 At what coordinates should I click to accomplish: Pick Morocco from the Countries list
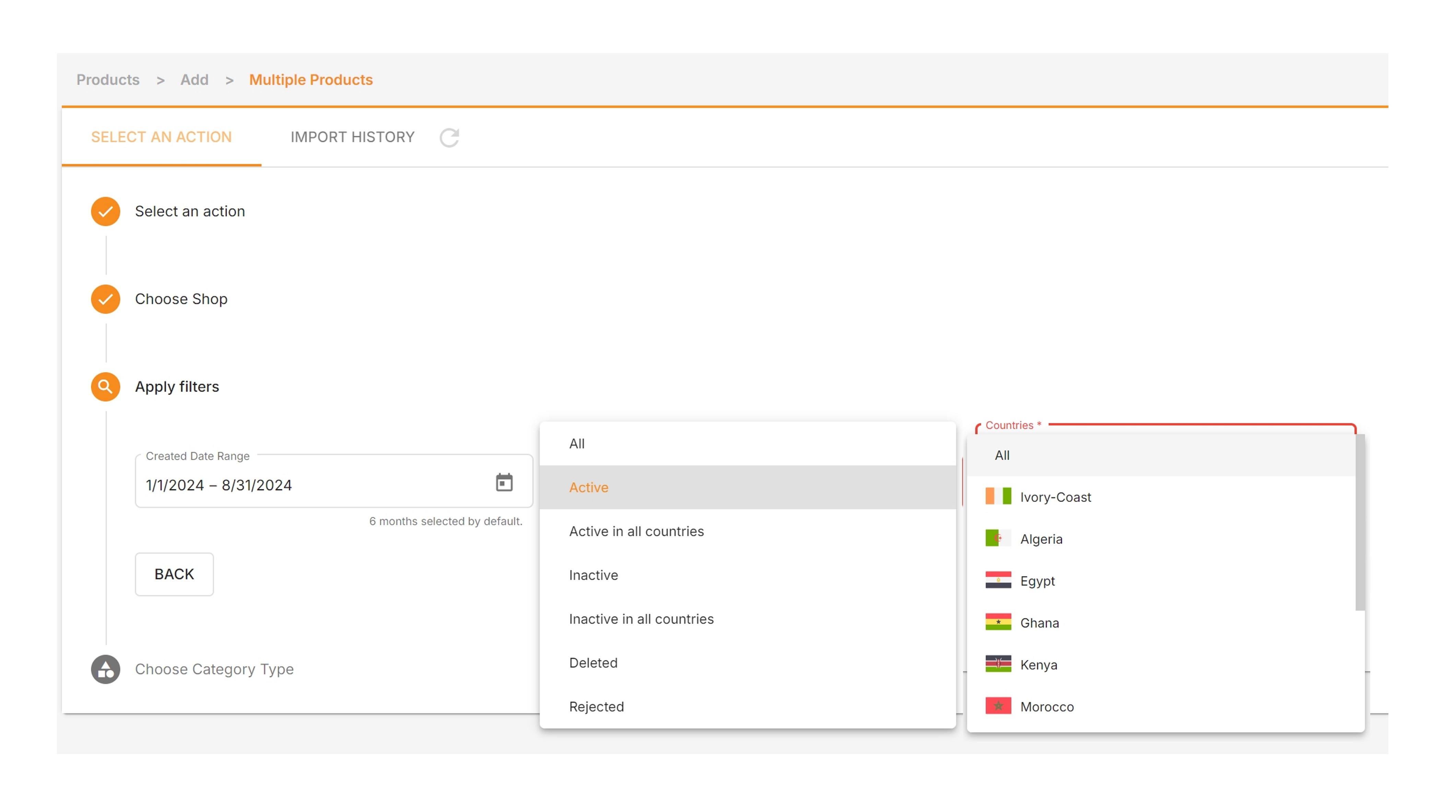pos(1162,706)
